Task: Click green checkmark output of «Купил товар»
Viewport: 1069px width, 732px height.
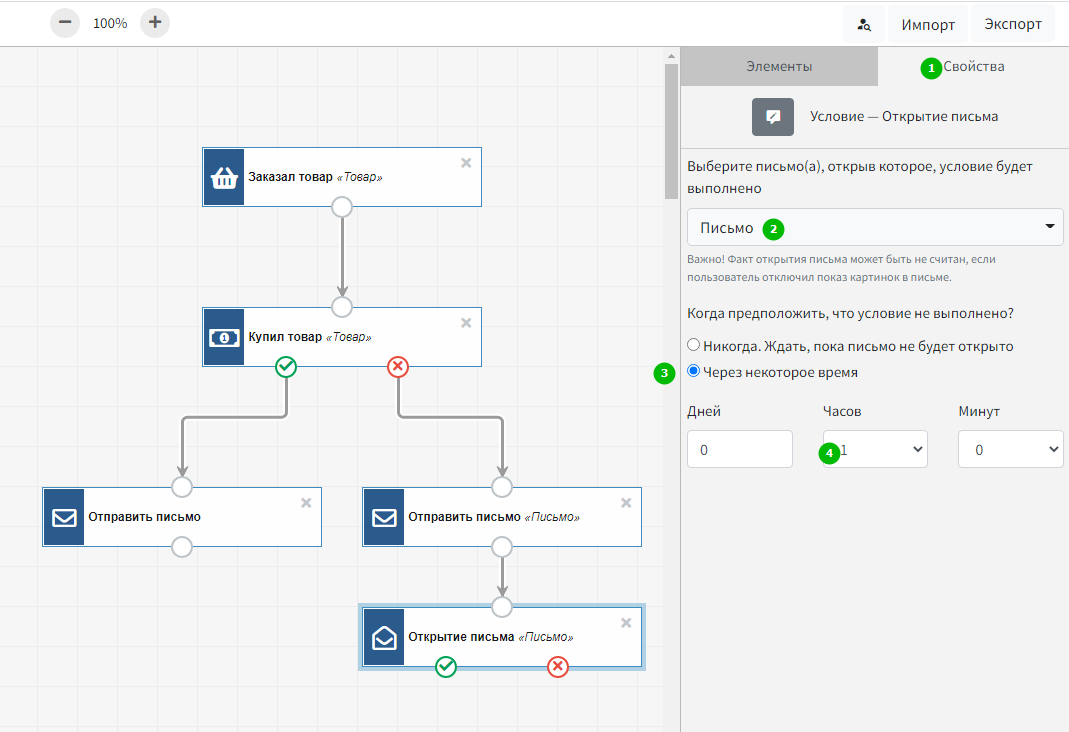Action: (x=286, y=367)
